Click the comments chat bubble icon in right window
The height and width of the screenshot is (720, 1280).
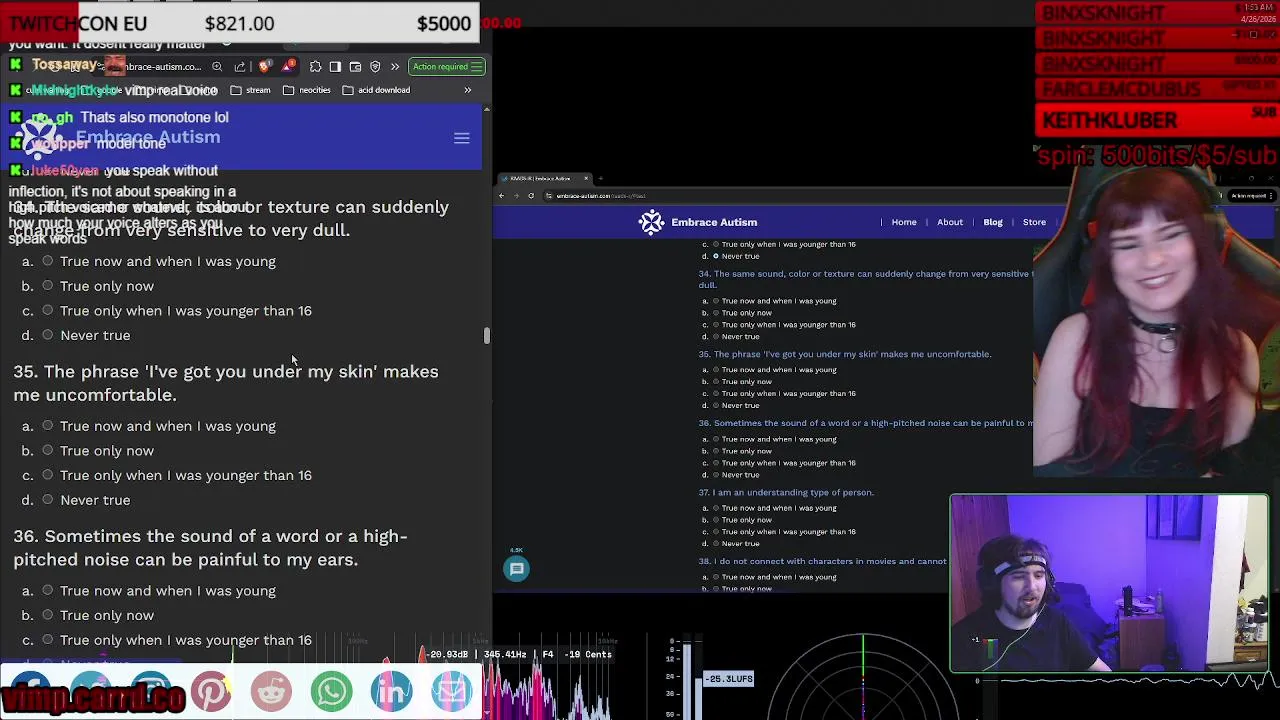pyautogui.click(x=517, y=569)
